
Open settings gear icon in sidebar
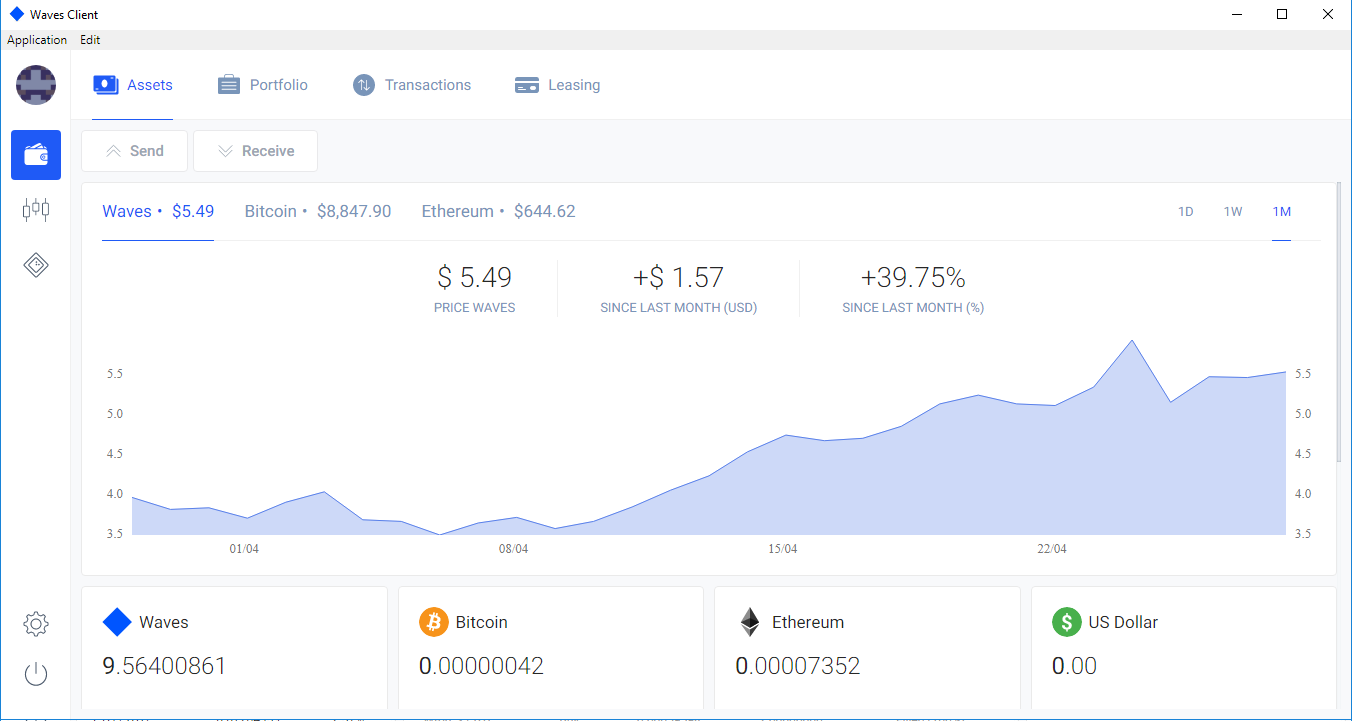(x=36, y=624)
